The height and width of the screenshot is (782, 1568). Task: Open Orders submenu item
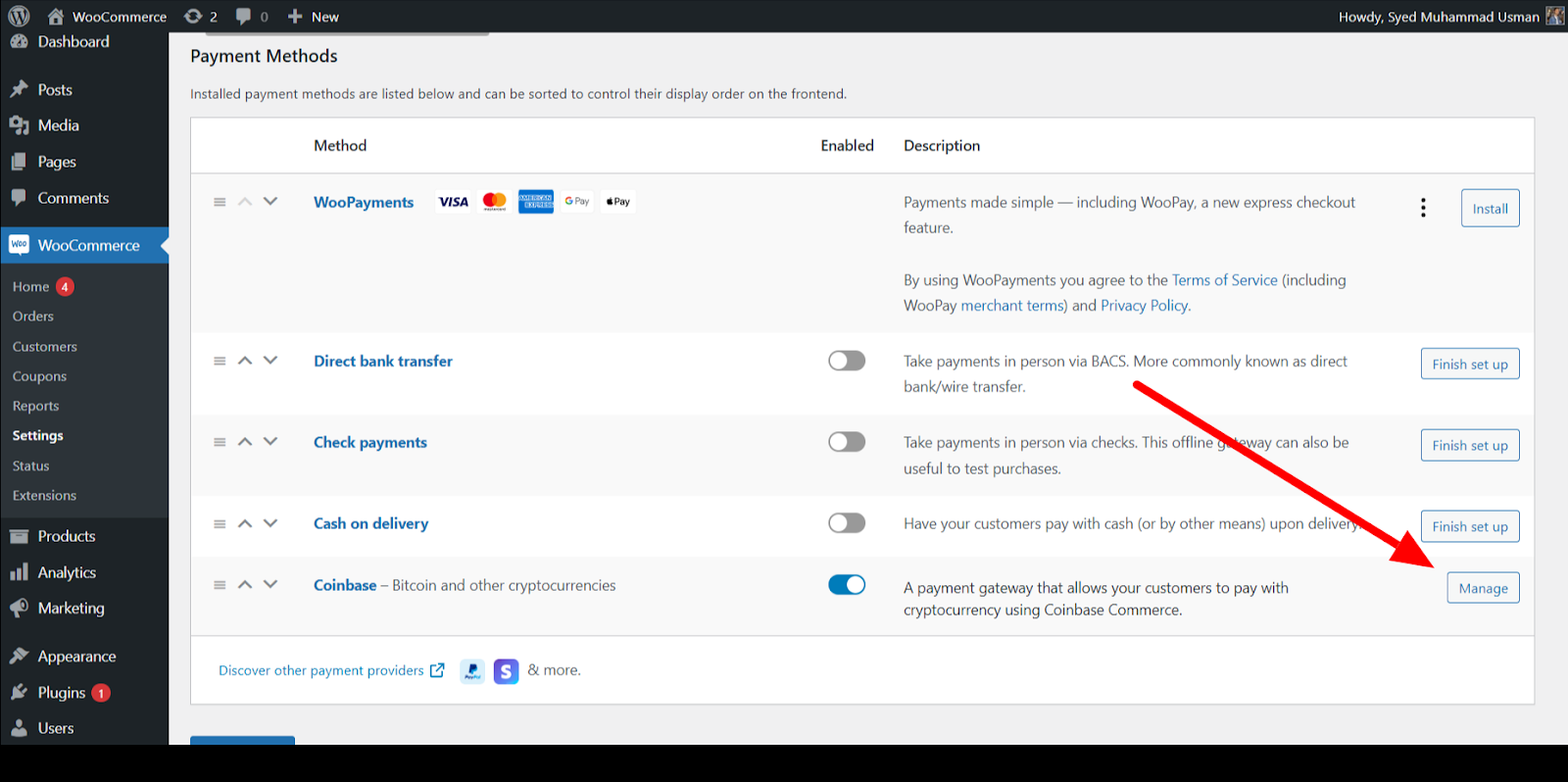click(x=33, y=317)
